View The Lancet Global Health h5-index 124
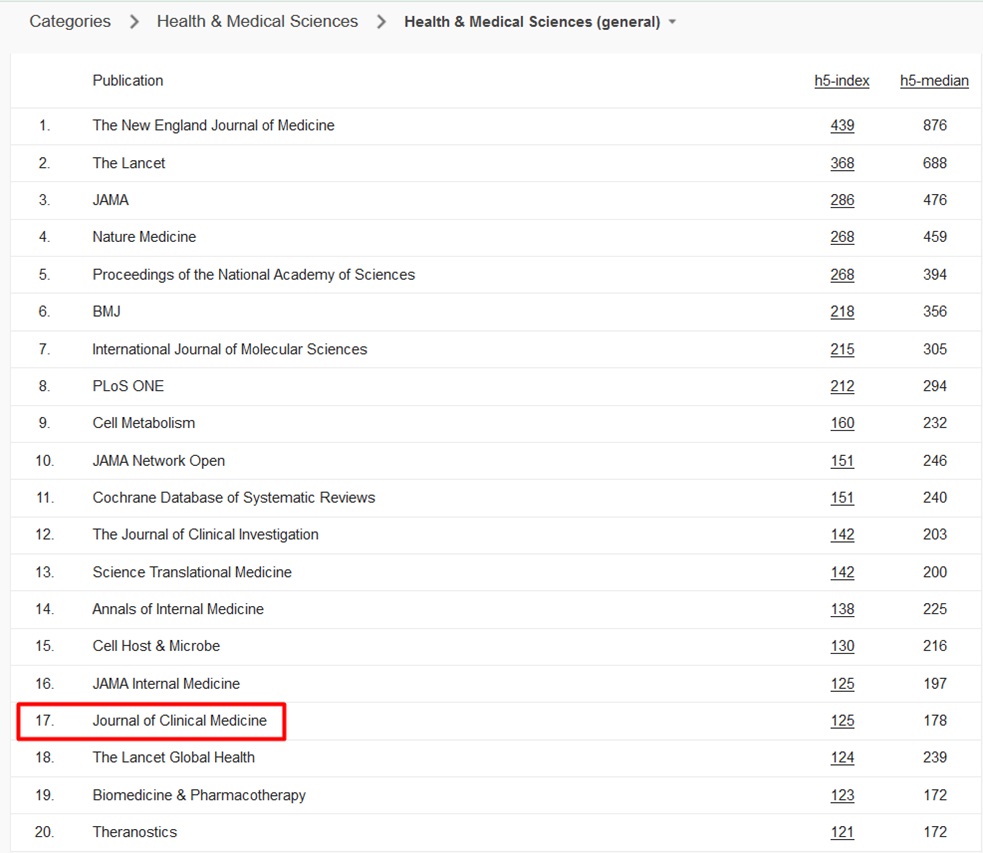Screen dimensions: 983x853 tap(842, 757)
